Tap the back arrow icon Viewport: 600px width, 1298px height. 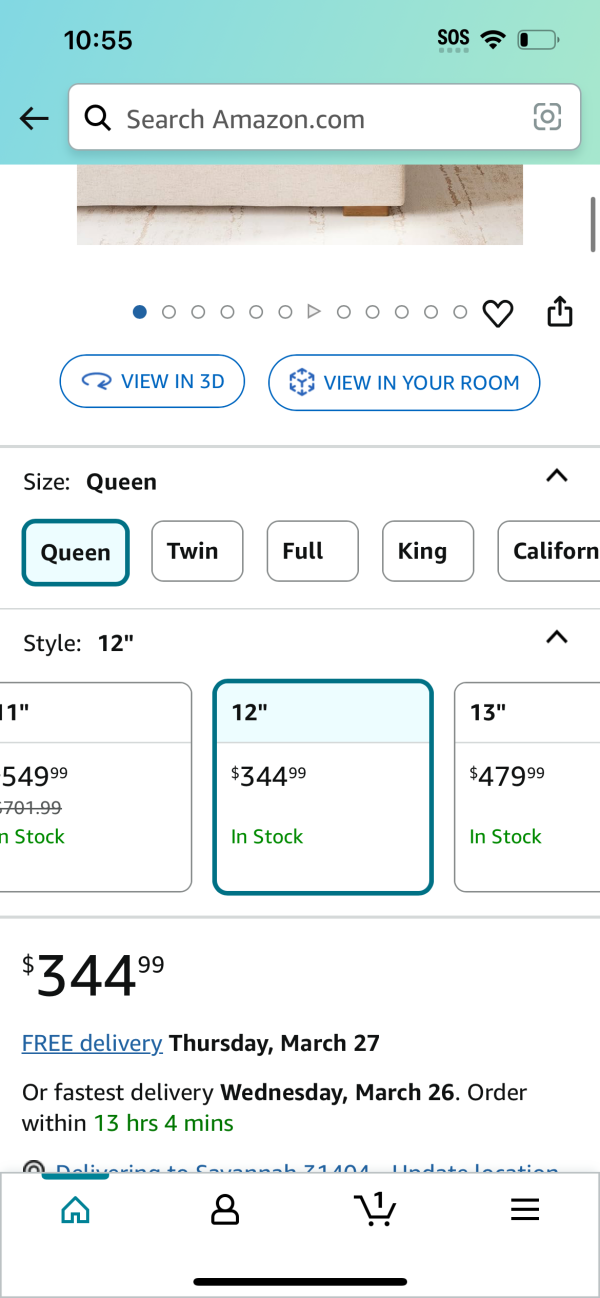34,119
